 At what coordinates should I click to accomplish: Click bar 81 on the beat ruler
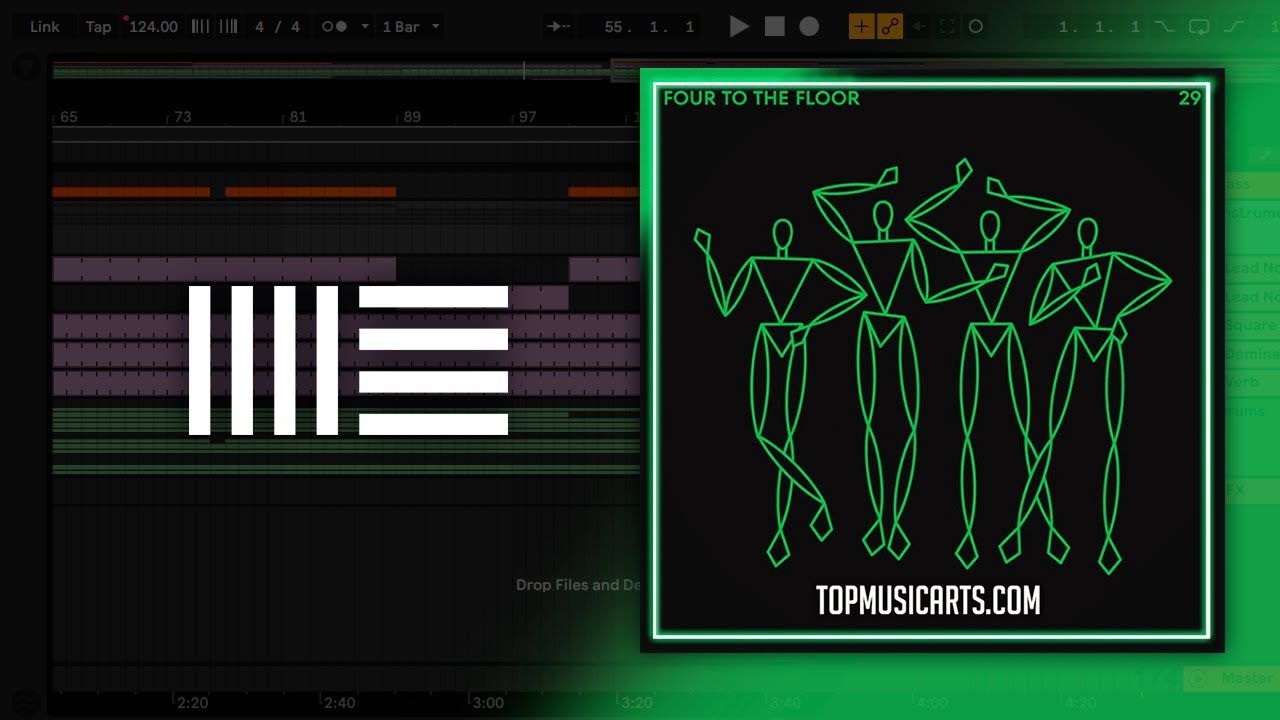click(297, 117)
